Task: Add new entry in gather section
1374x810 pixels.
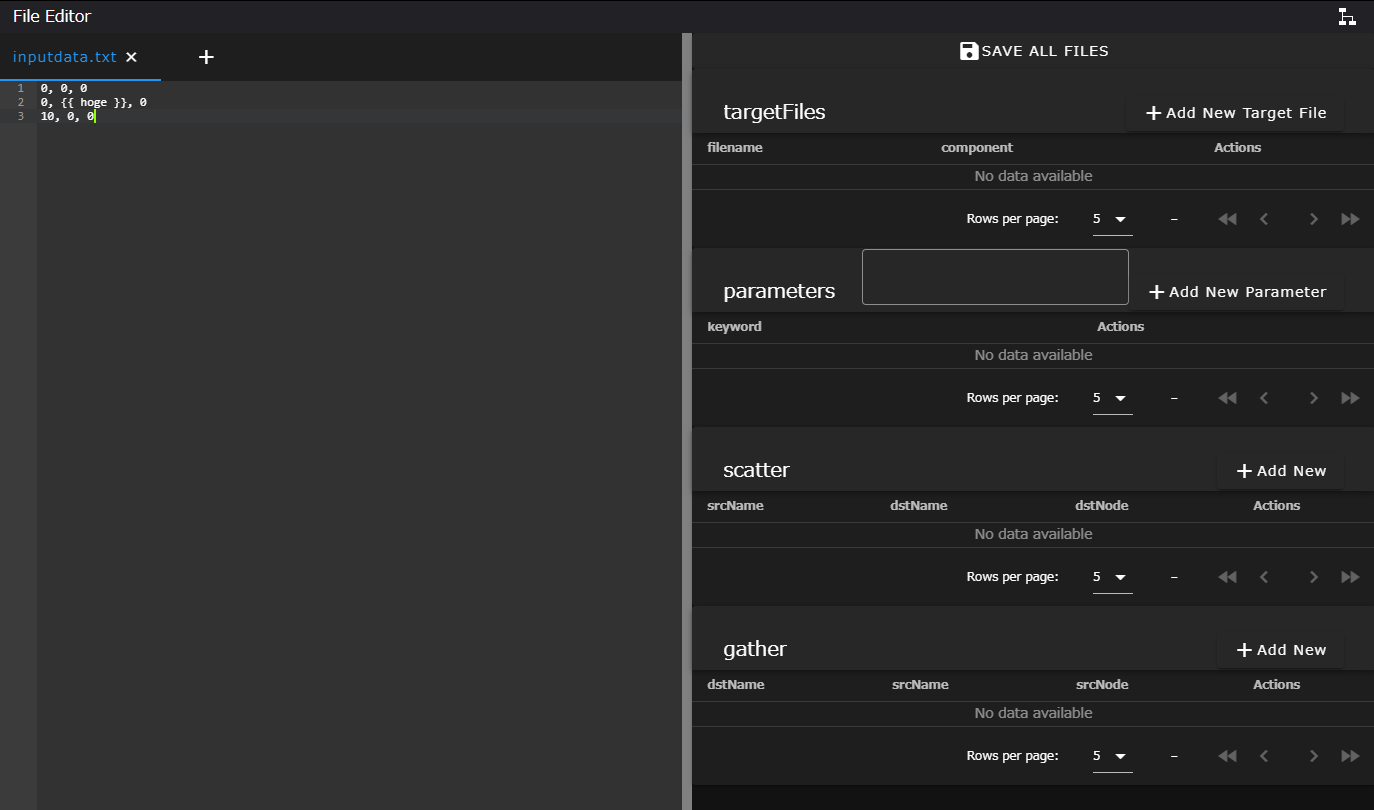Action: [1281, 650]
